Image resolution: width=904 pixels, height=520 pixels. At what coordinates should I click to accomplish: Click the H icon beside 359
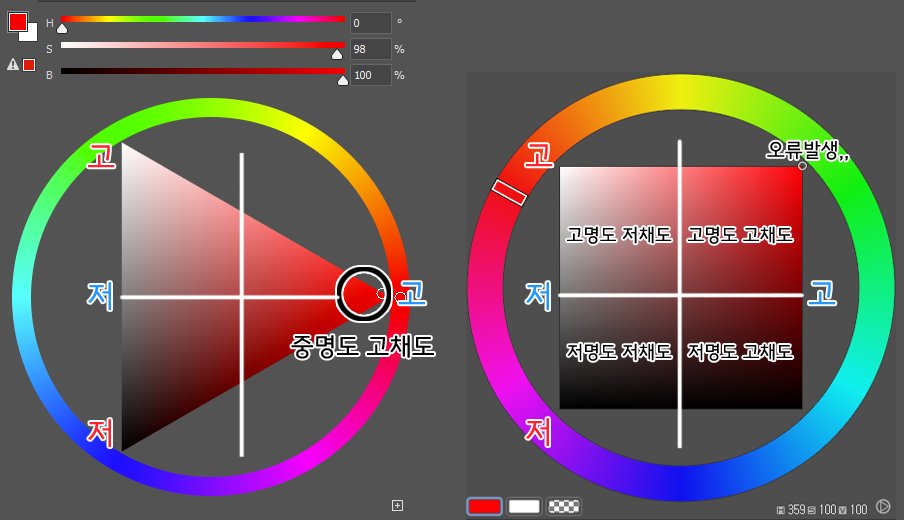(x=781, y=510)
